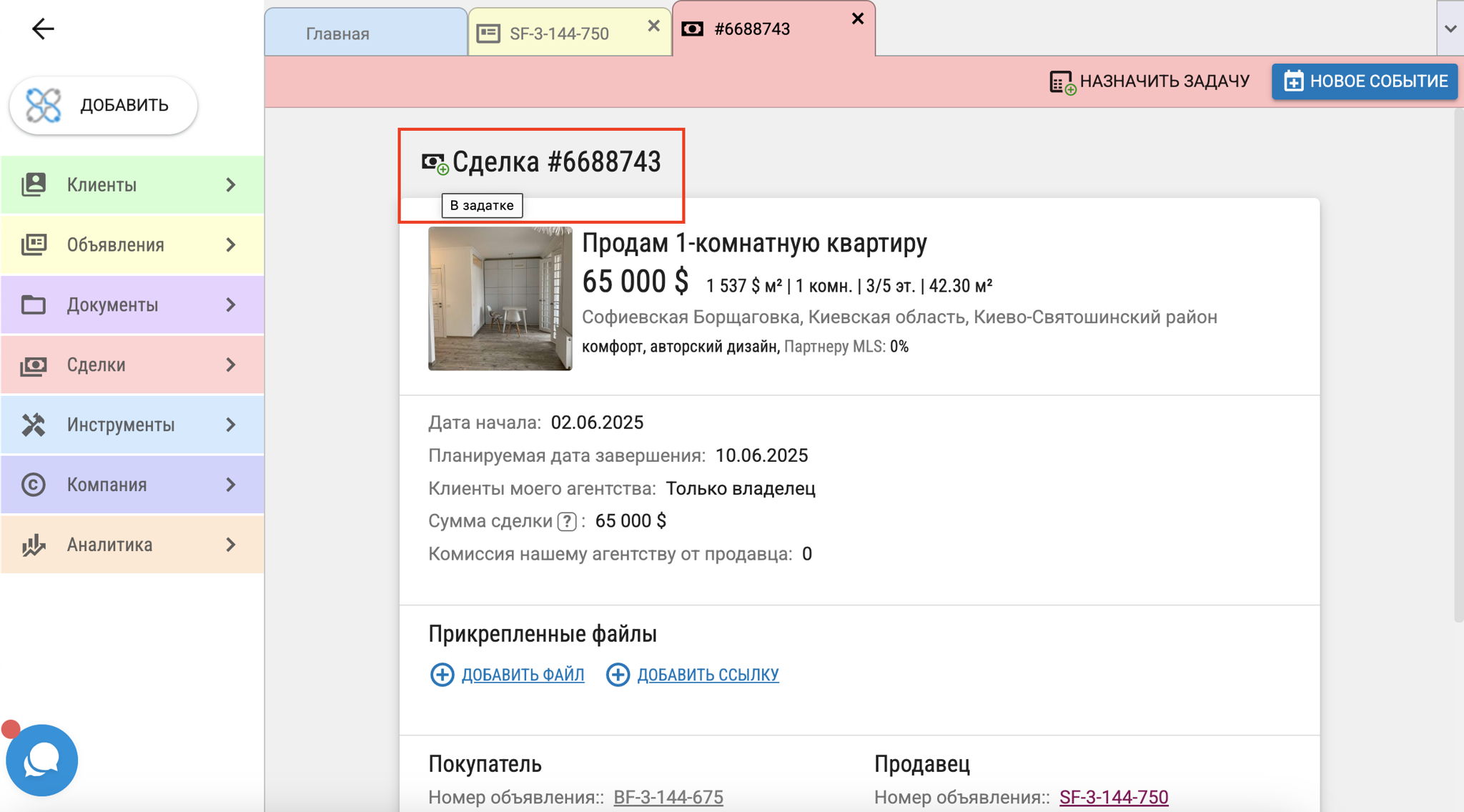1464x812 pixels.
Task: Click planned end date 10.06.2025
Action: (x=761, y=455)
